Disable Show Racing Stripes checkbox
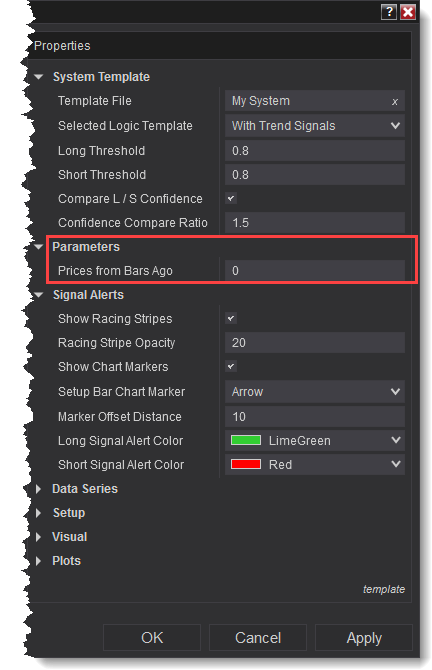This screenshot has width=432, height=670. [x=231, y=318]
